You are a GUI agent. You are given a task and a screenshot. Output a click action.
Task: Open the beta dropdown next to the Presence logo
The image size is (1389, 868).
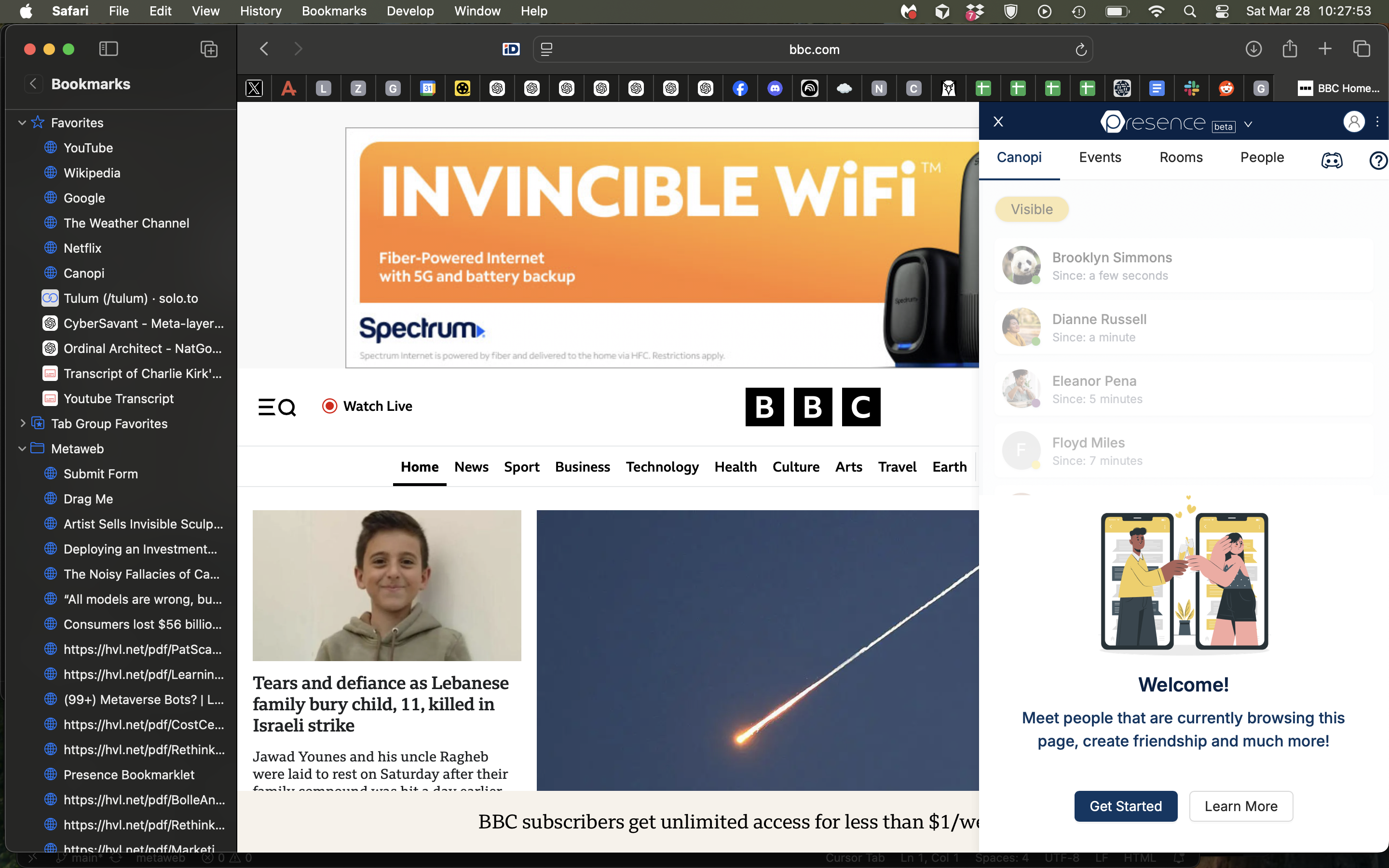(1248, 124)
